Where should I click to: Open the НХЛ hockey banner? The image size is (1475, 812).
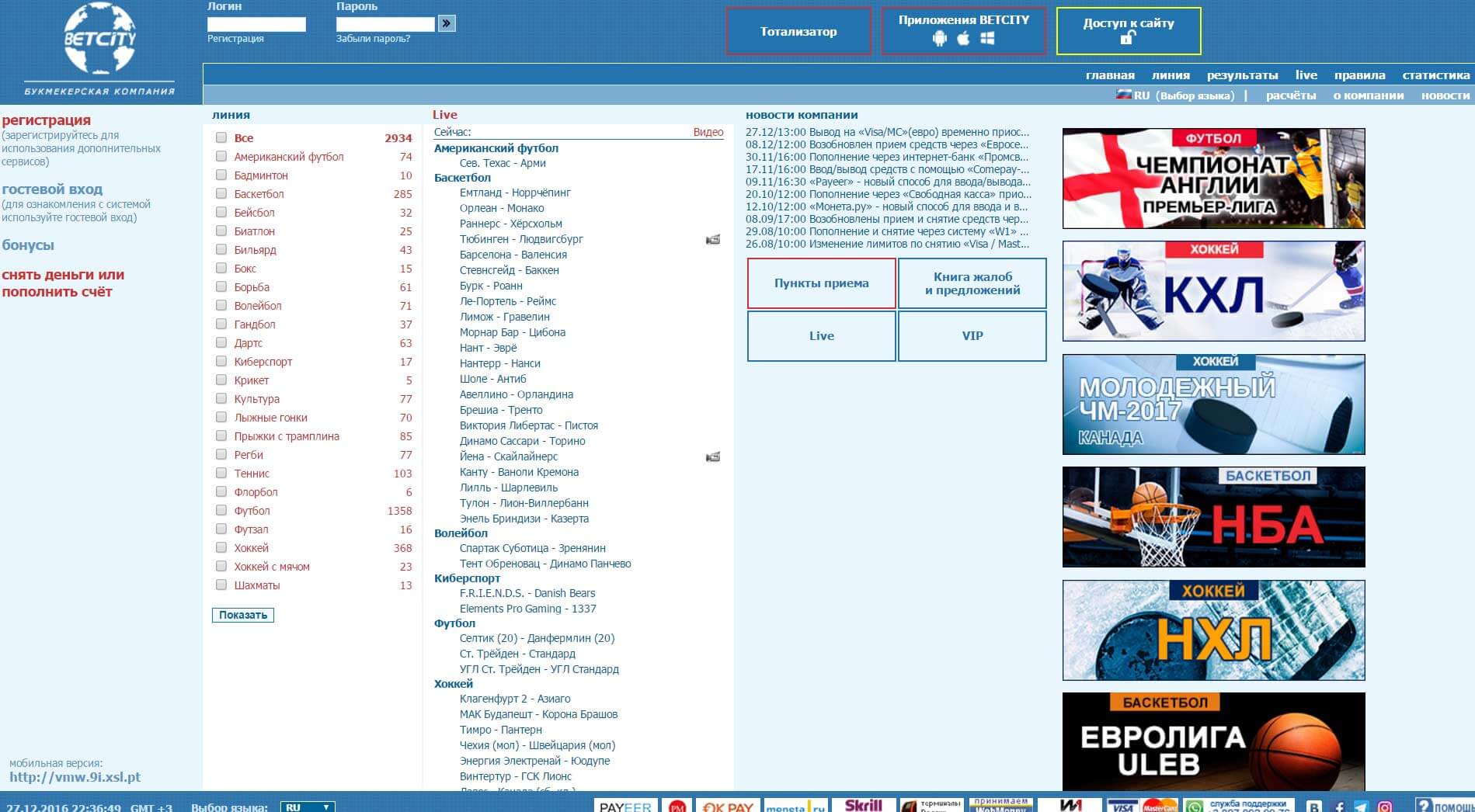click(1213, 630)
